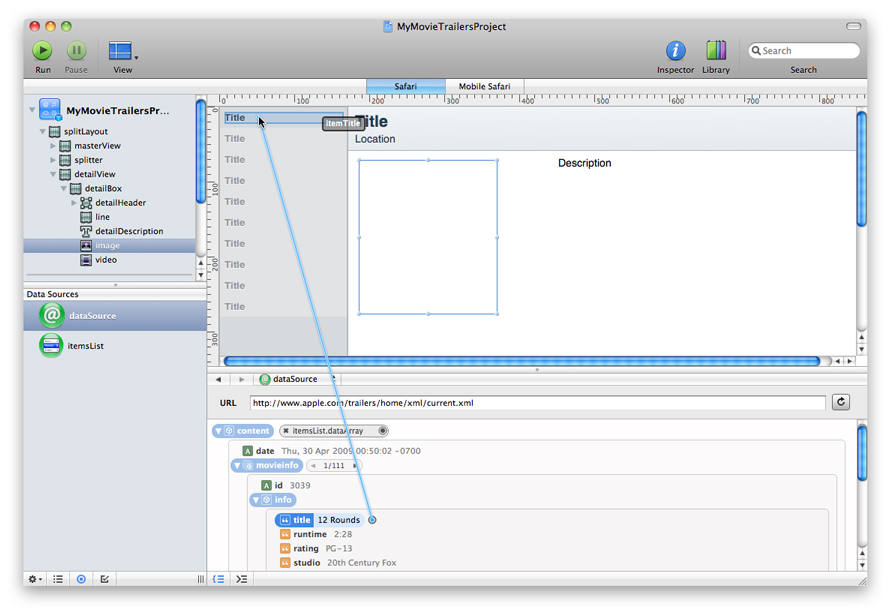Image resolution: width=890 pixels, height=613 pixels.
Task: Open the Inspector panel
Action: click(x=675, y=51)
